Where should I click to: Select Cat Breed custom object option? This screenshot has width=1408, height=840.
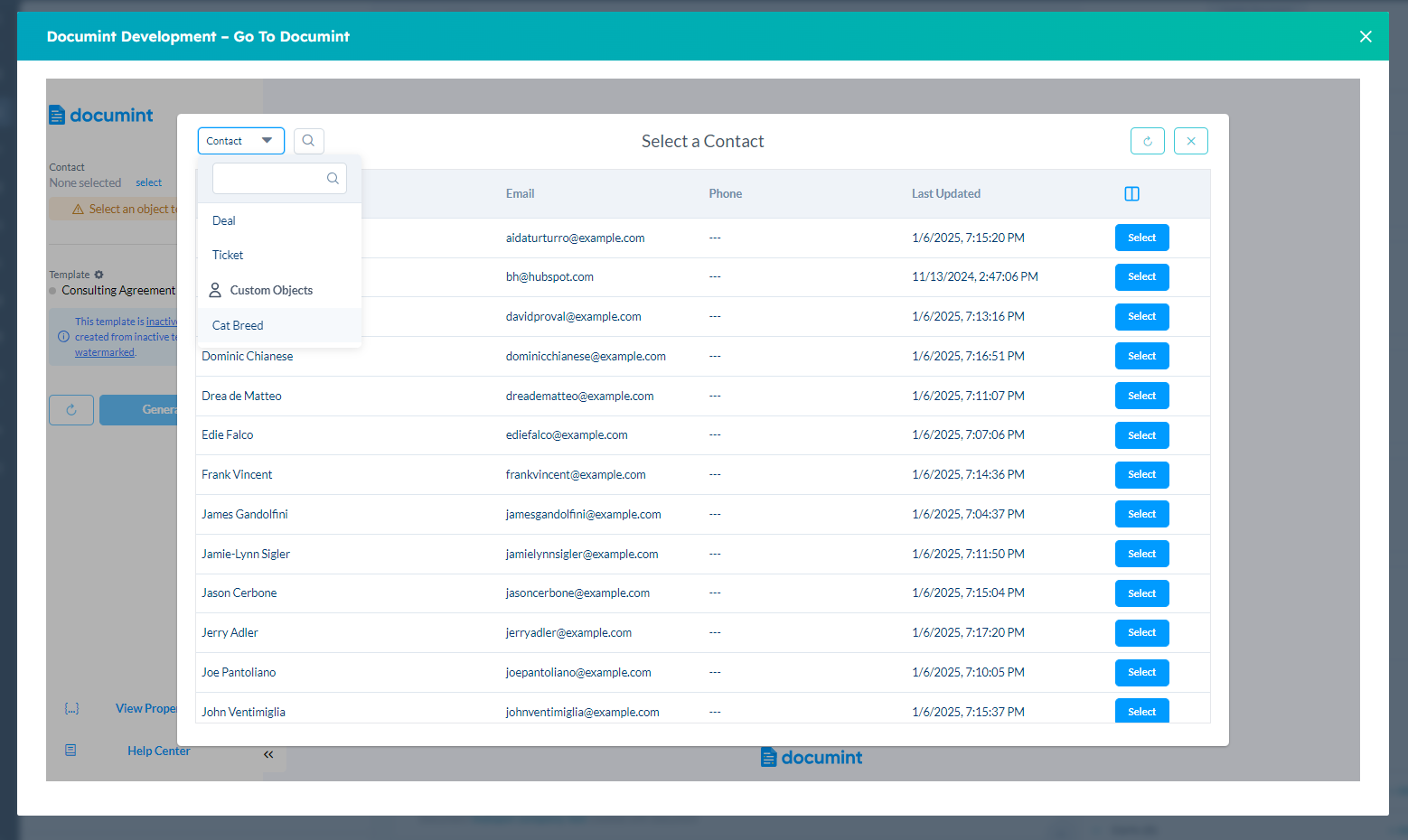tap(238, 326)
